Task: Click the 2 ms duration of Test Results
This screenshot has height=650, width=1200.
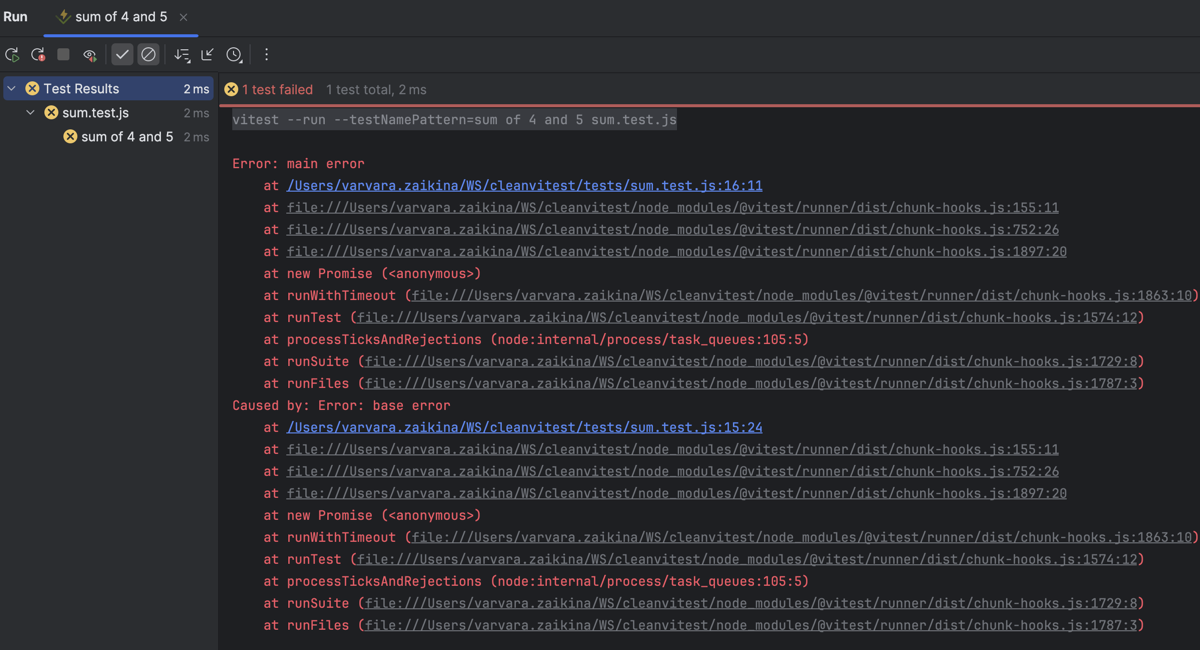Action: [x=196, y=89]
